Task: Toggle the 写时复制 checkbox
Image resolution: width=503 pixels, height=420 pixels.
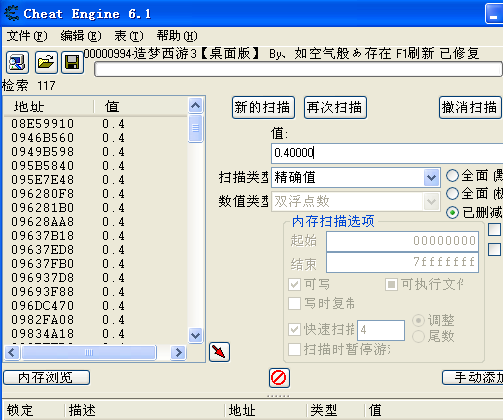Action: pyautogui.click(x=294, y=303)
